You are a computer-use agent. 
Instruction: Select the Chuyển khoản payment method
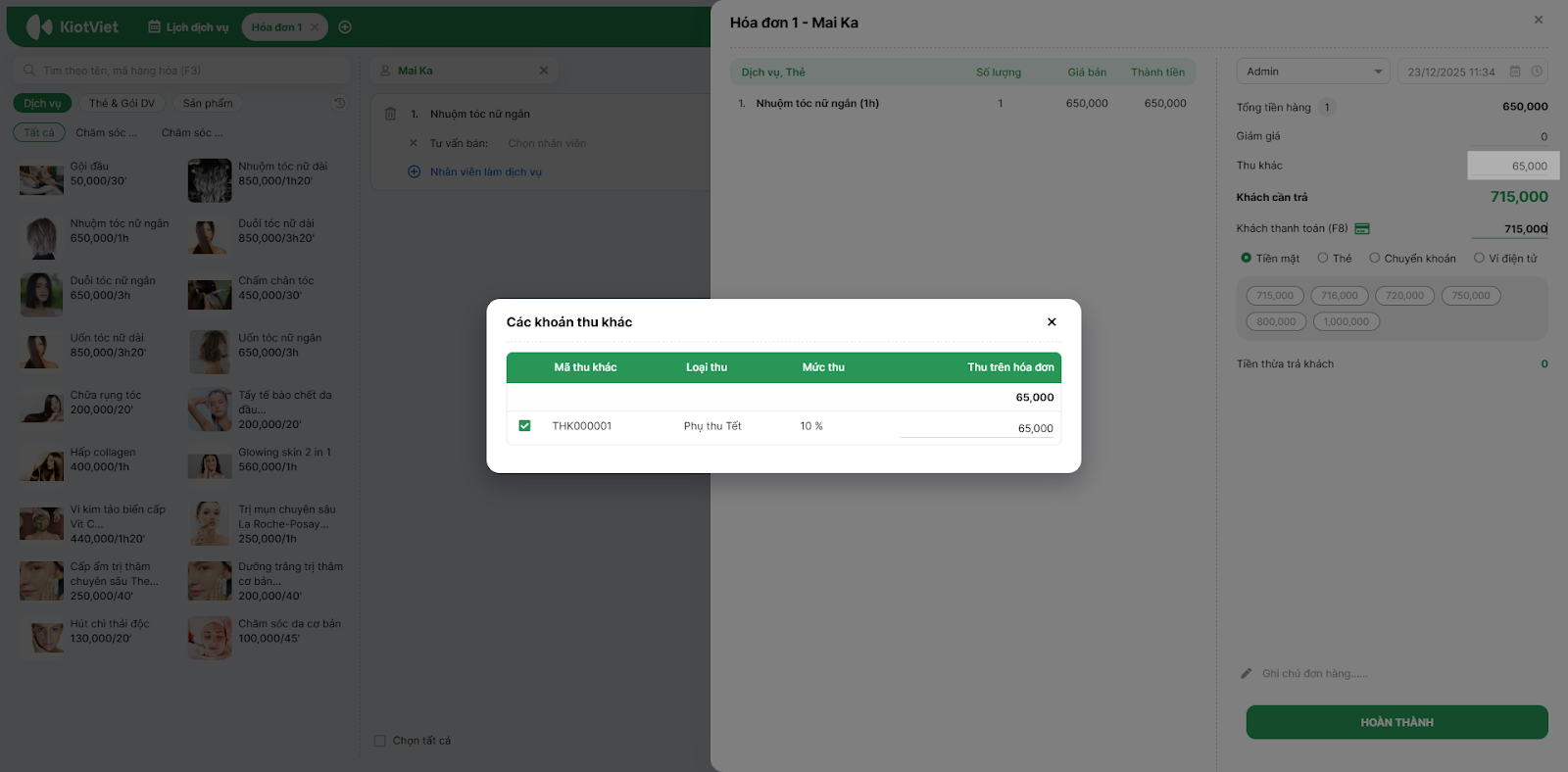[1412, 259]
